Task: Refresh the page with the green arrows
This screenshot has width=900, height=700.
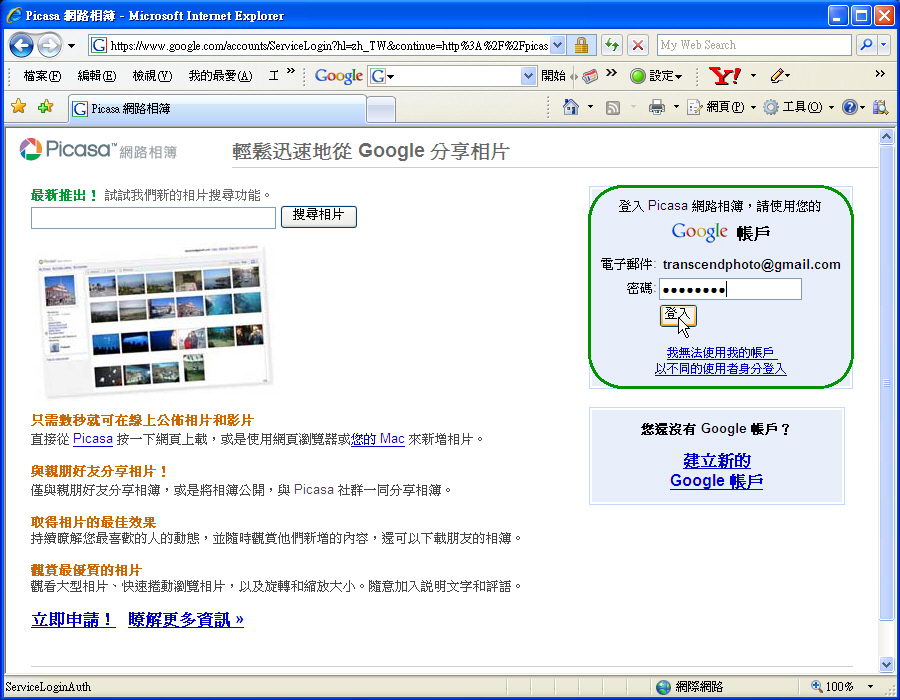Action: click(x=612, y=45)
